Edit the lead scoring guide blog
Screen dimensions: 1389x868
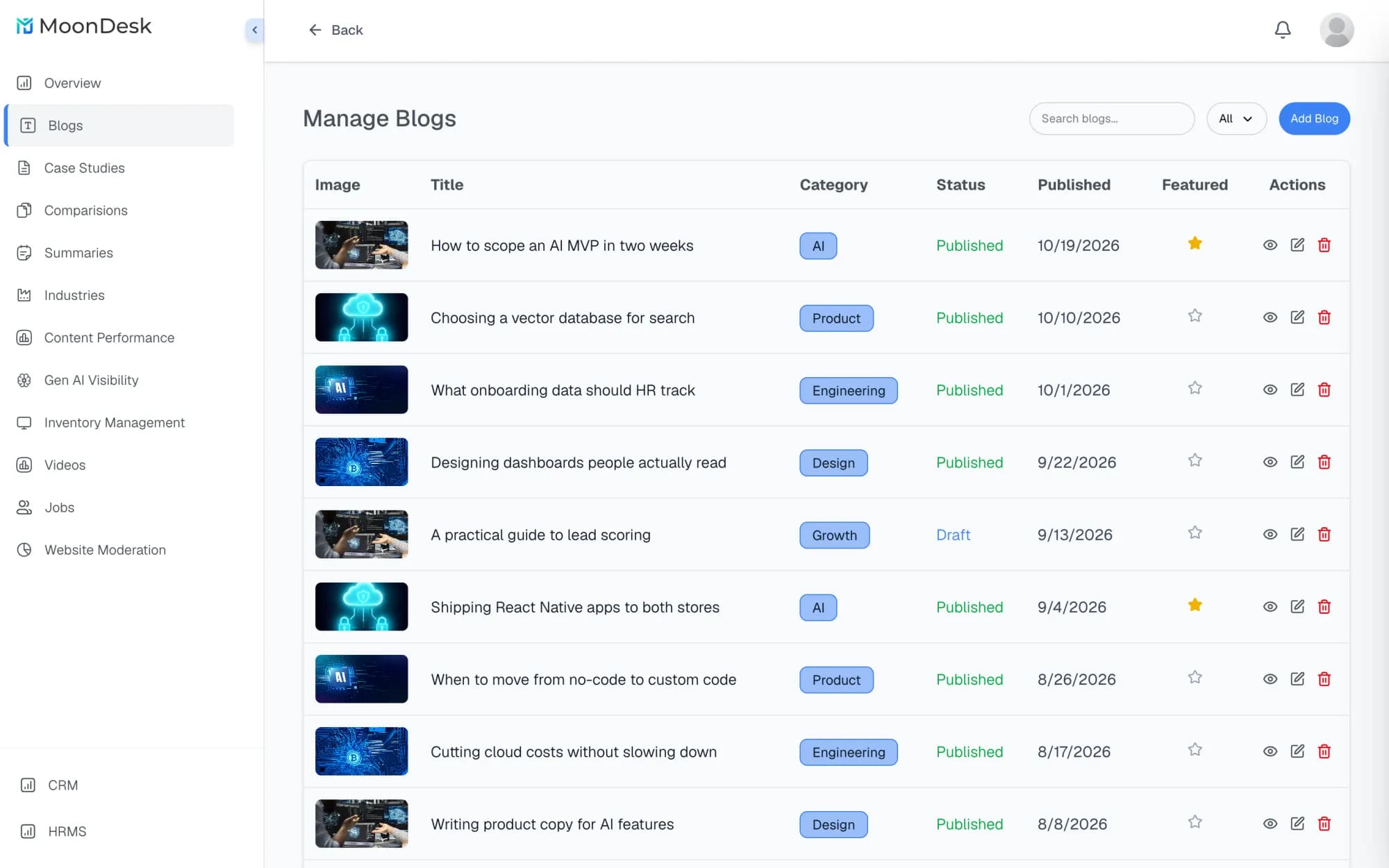pyautogui.click(x=1297, y=534)
